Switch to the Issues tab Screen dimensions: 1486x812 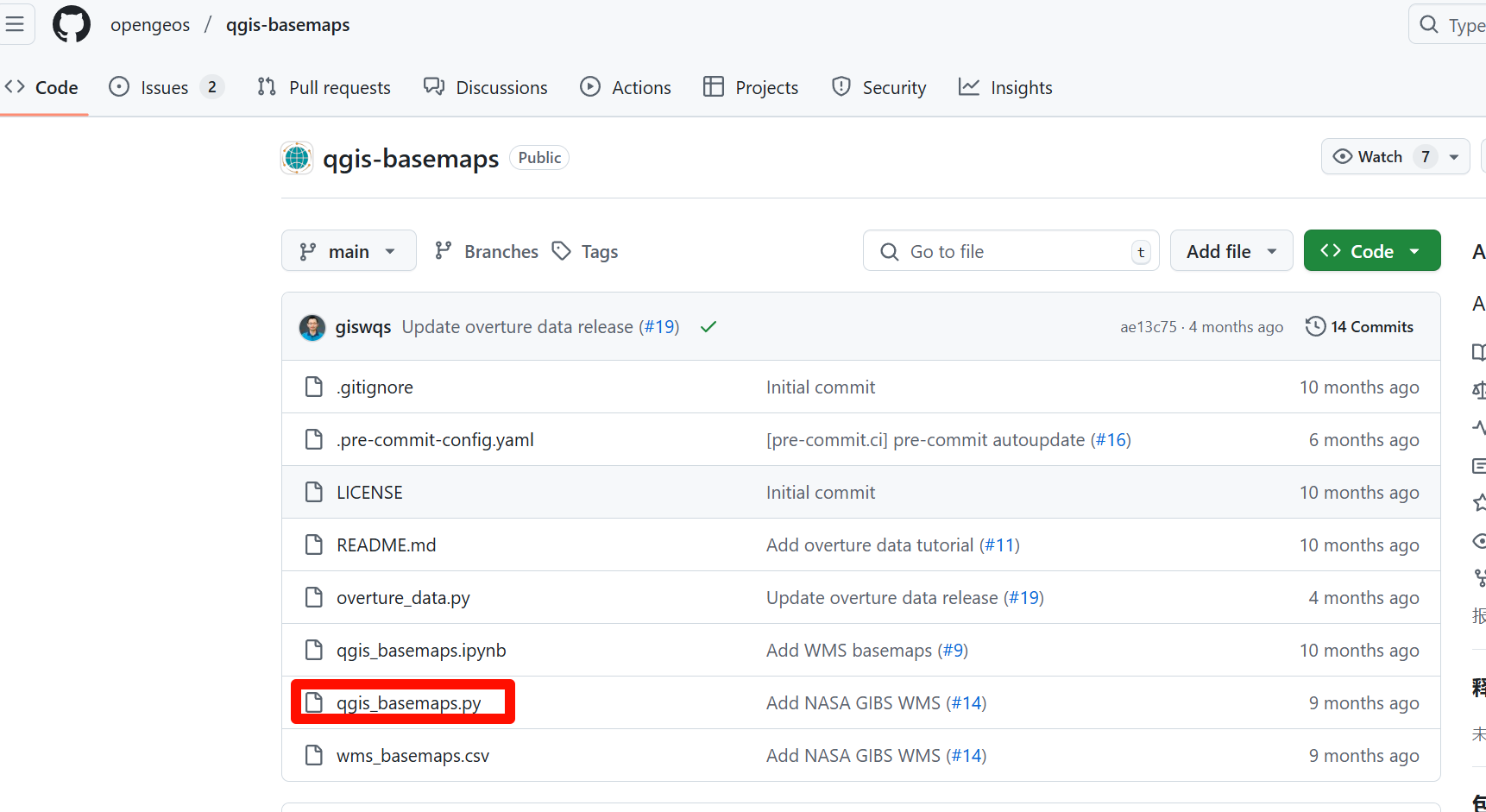[166, 87]
